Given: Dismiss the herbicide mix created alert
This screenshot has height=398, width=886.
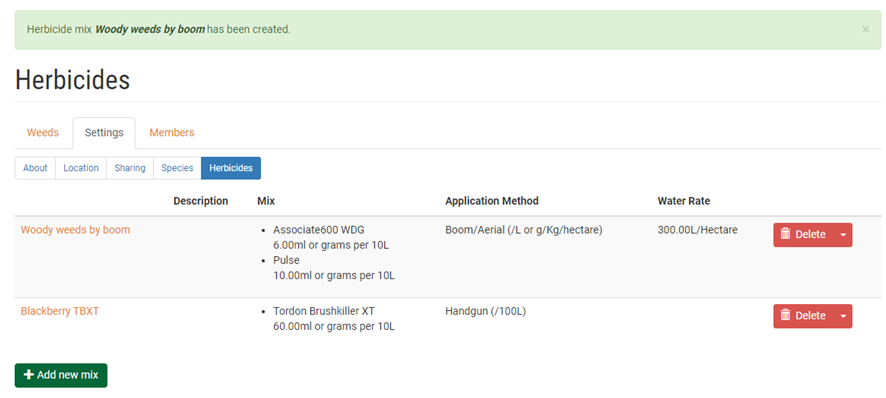Looking at the screenshot, I should 865,29.
